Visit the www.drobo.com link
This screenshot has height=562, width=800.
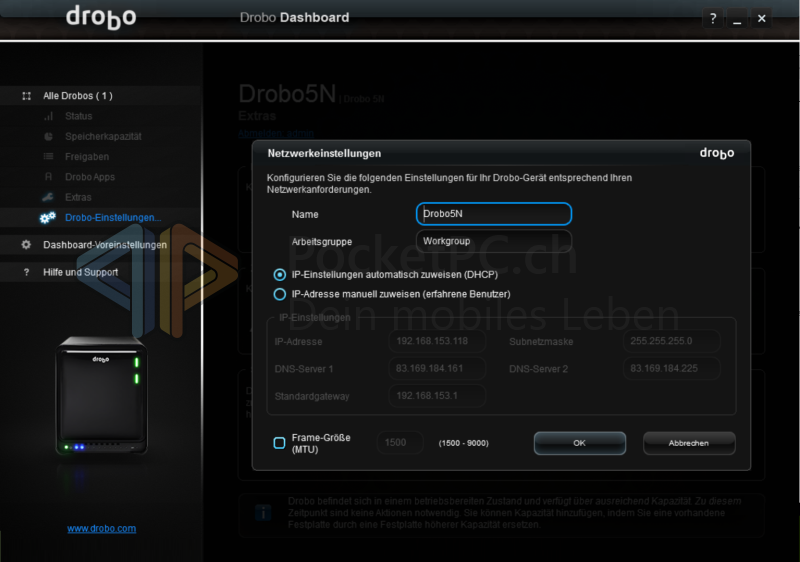click(x=102, y=528)
